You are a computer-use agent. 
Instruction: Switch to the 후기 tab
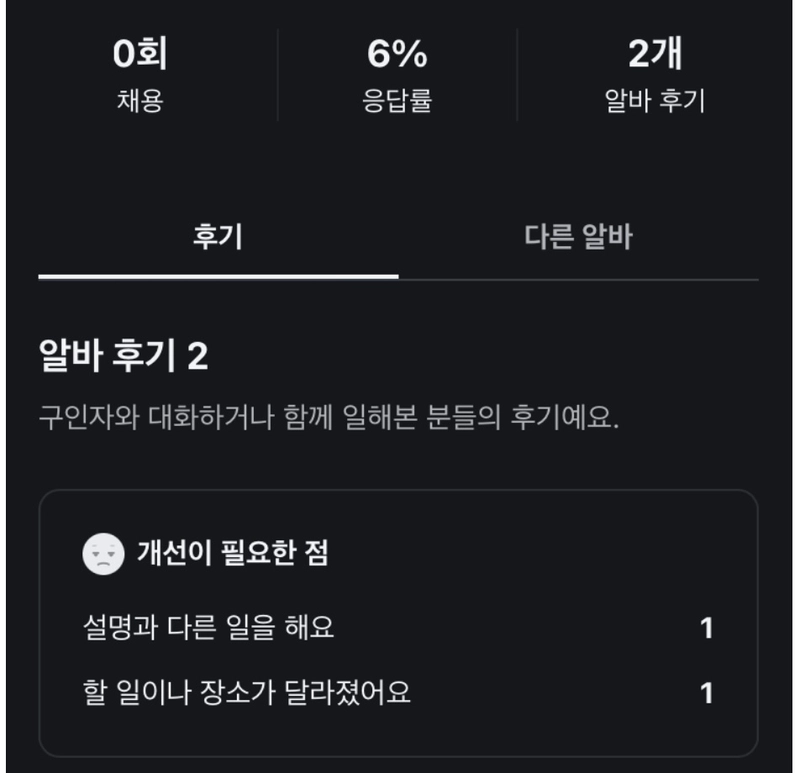pyautogui.click(x=218, y=237)
